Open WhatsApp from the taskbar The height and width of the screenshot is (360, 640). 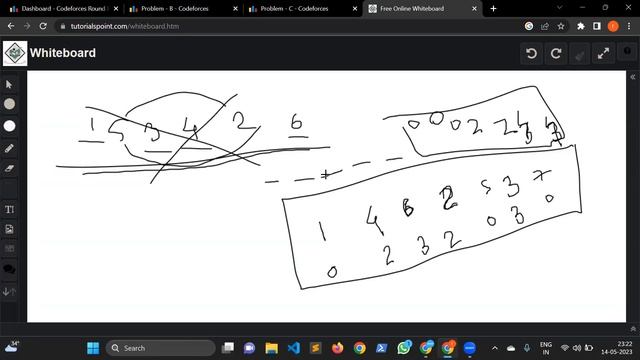(x=404, y=348)
